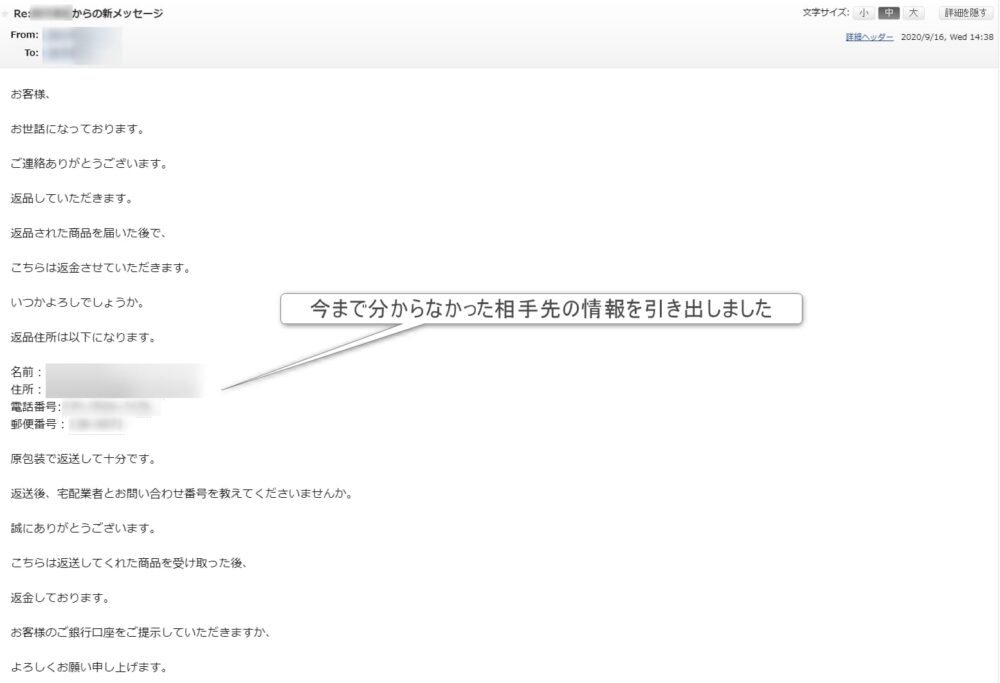
Task: Click the line いつかよろしでしょうか。
Action: tap(78, 302)
